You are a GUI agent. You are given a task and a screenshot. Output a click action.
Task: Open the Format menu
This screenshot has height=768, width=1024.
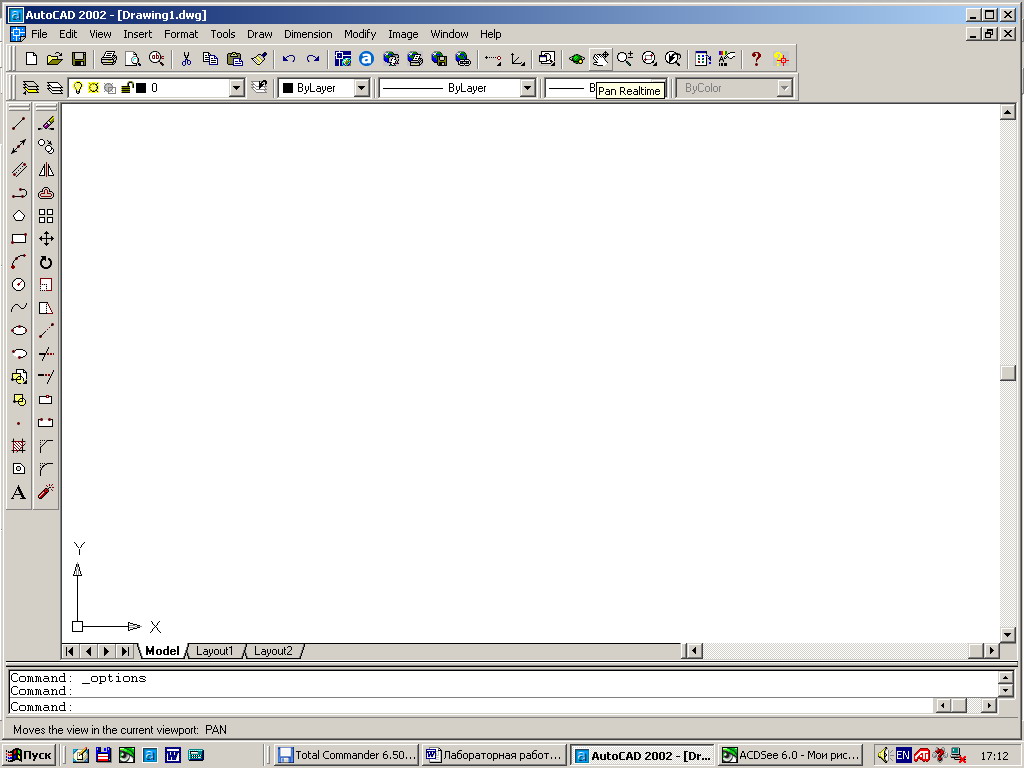pyautogui.click(x=181, y=34)
